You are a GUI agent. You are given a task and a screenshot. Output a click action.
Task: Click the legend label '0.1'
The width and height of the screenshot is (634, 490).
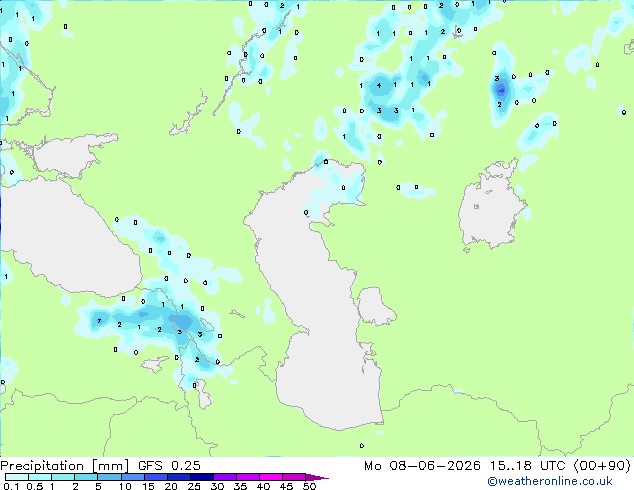click(x=11, y=486)
